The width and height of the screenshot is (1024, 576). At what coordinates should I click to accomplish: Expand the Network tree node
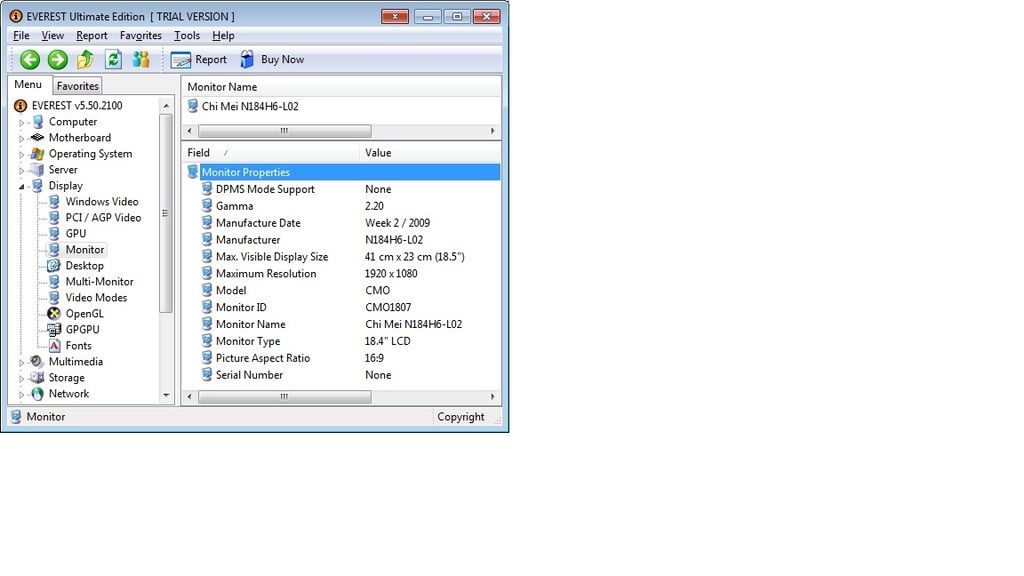click(21, 394)
